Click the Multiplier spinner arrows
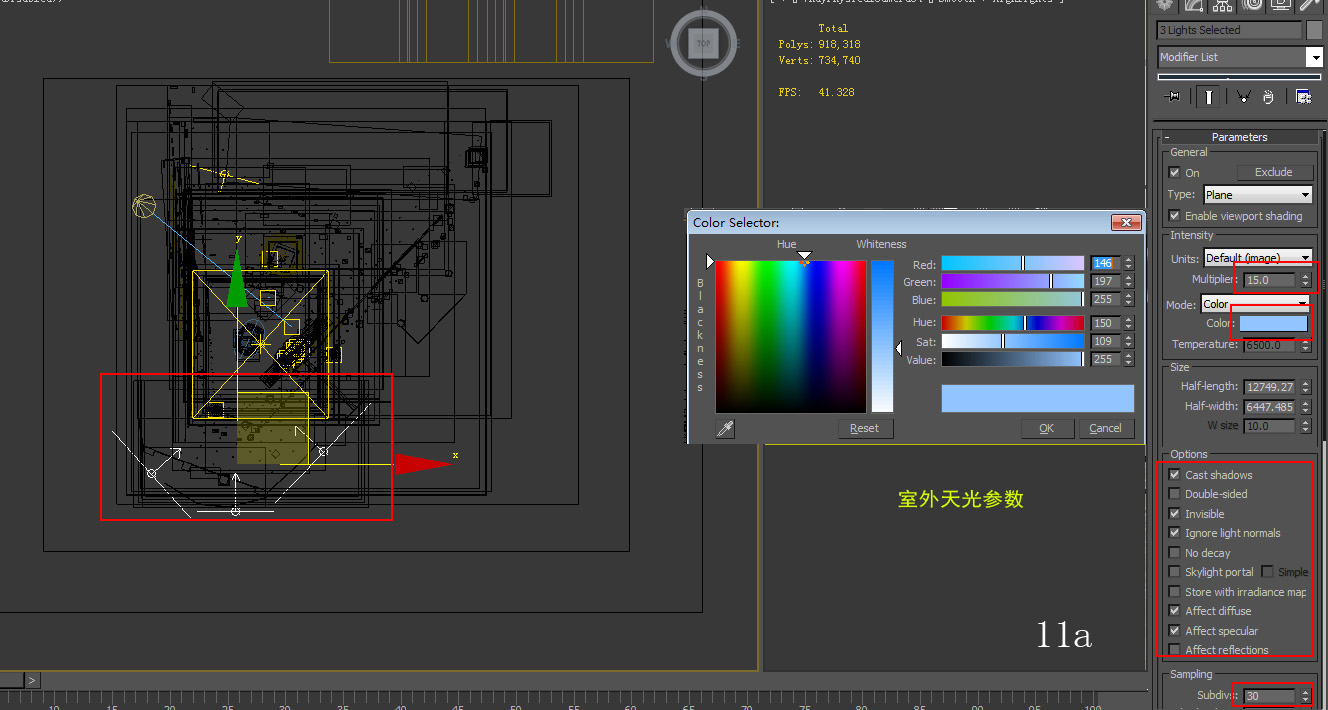This screenshot has width=1328, height=710. coord(1305,280)
